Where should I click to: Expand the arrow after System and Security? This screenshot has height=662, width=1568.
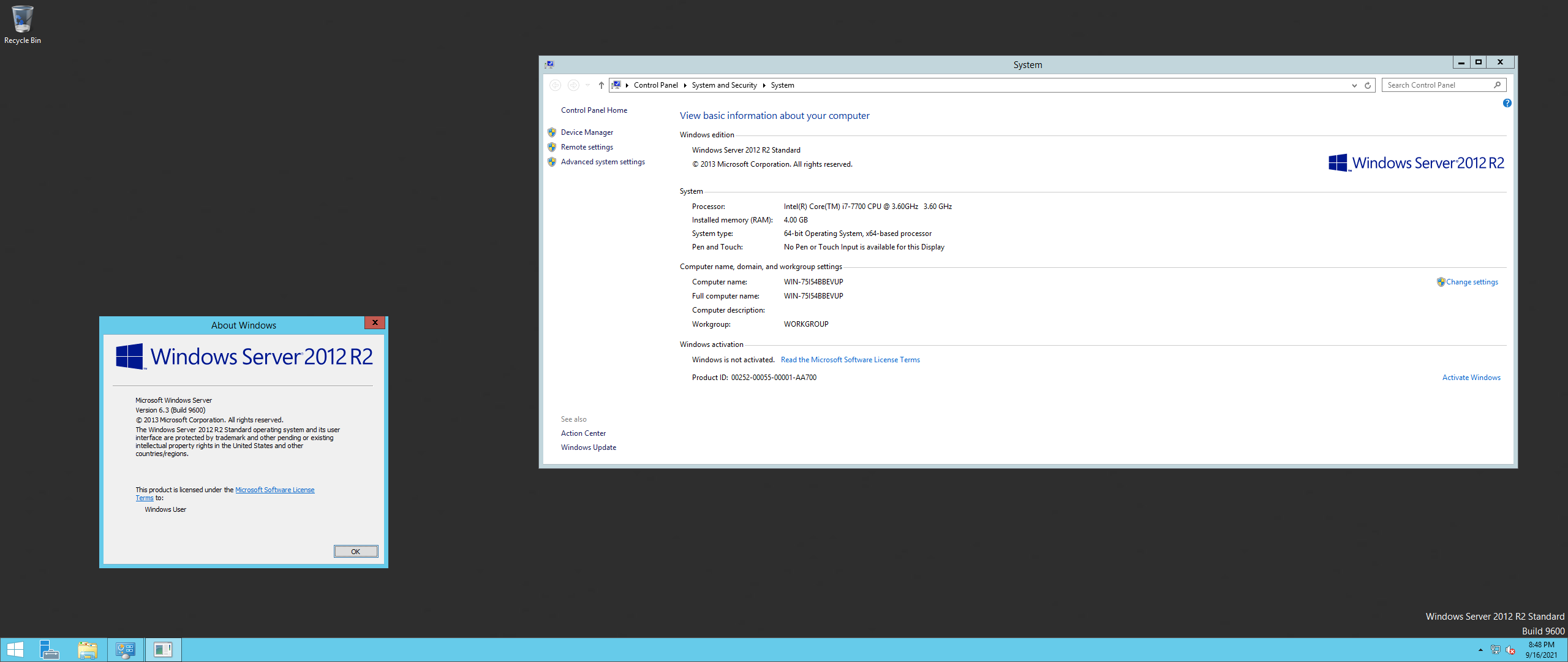764,85
